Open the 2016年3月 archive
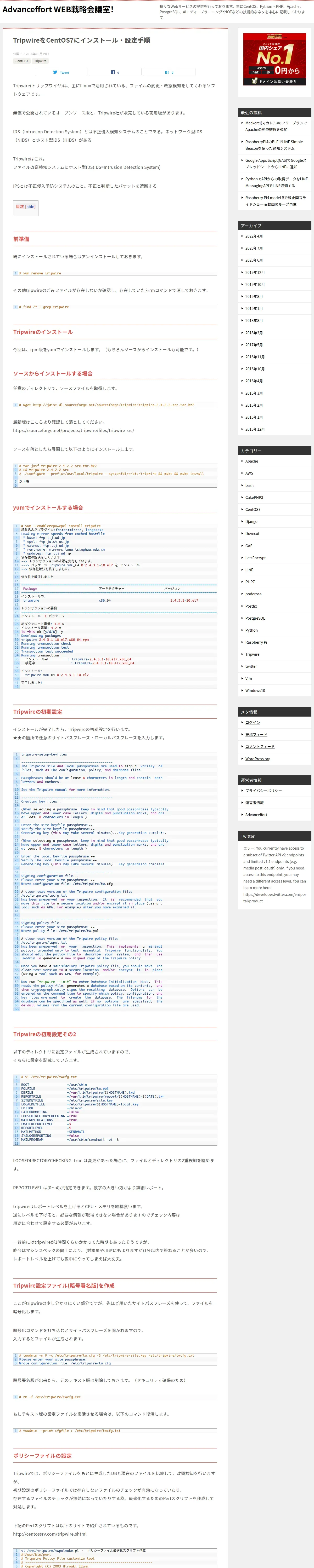Viewport: 314px width, 1568px height. tap(254, 393)
